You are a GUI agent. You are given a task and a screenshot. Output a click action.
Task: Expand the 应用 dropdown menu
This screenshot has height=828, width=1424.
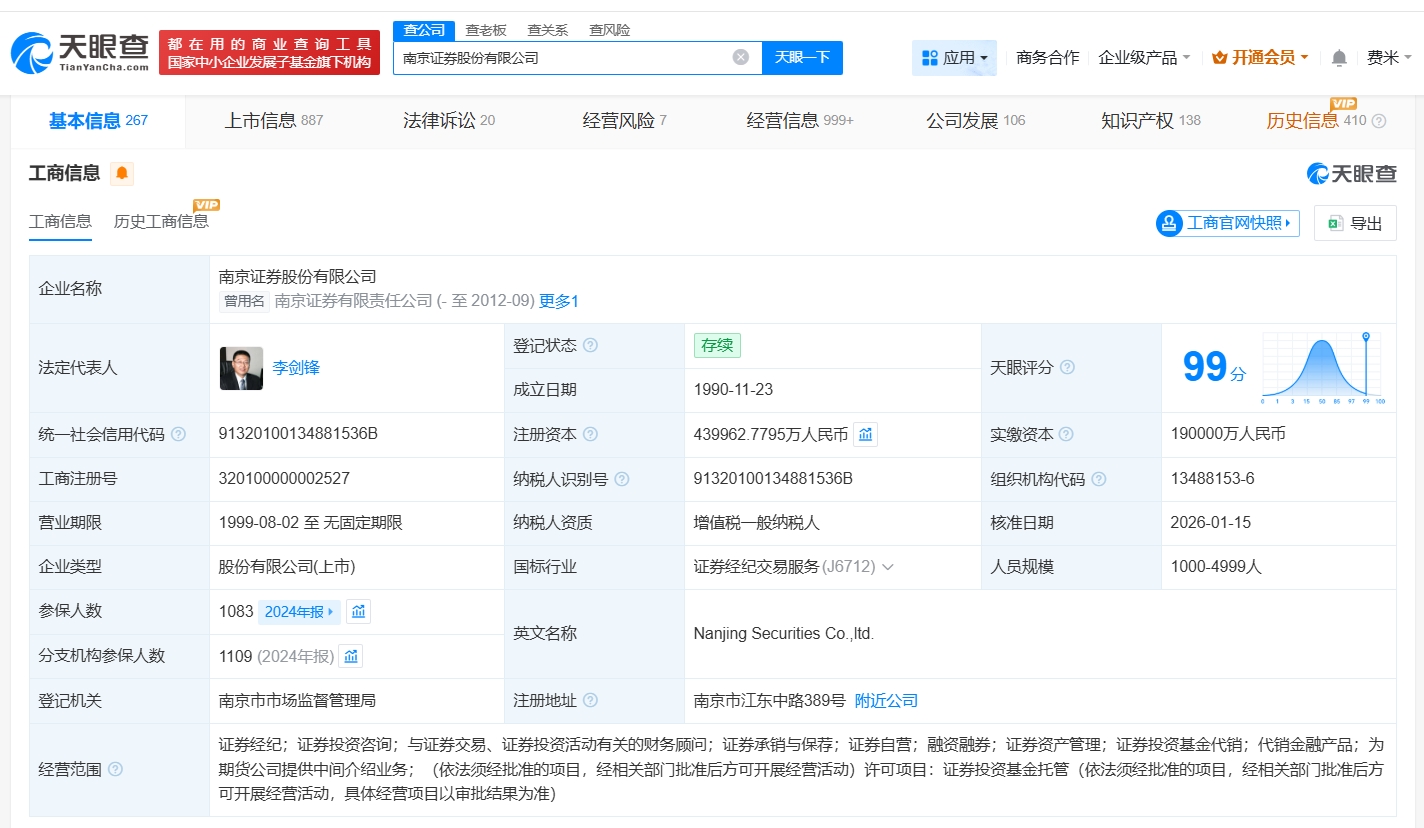coord(954,58)
